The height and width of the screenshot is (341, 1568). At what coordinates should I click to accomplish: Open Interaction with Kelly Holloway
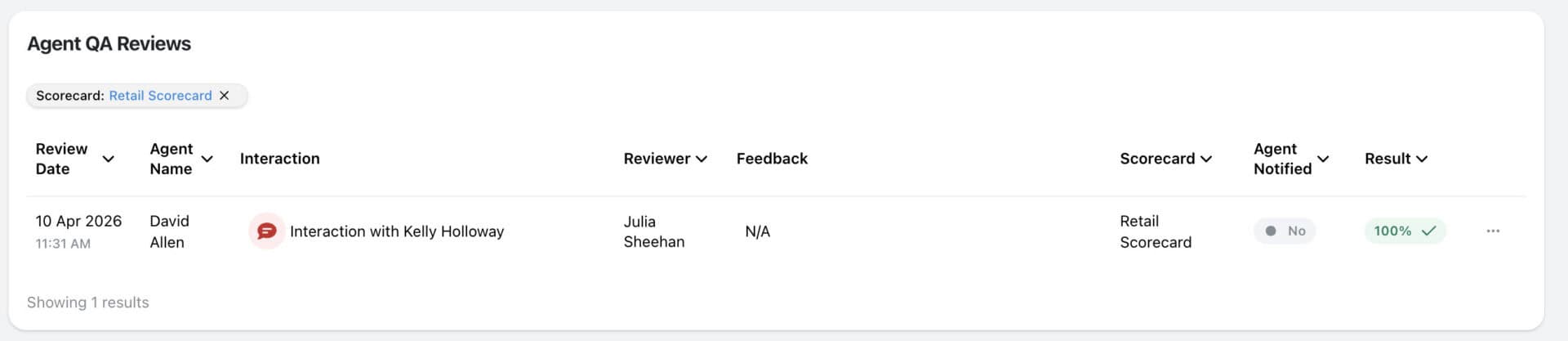[x=397, y=231]
